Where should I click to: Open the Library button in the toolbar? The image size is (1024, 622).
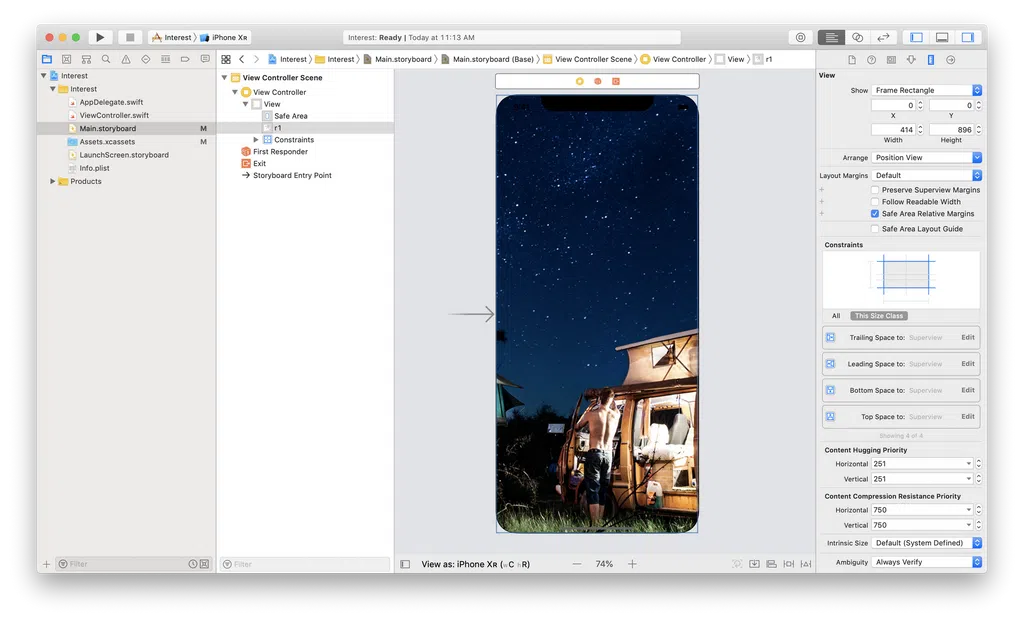pyautogui.click(x=800, y=37)
